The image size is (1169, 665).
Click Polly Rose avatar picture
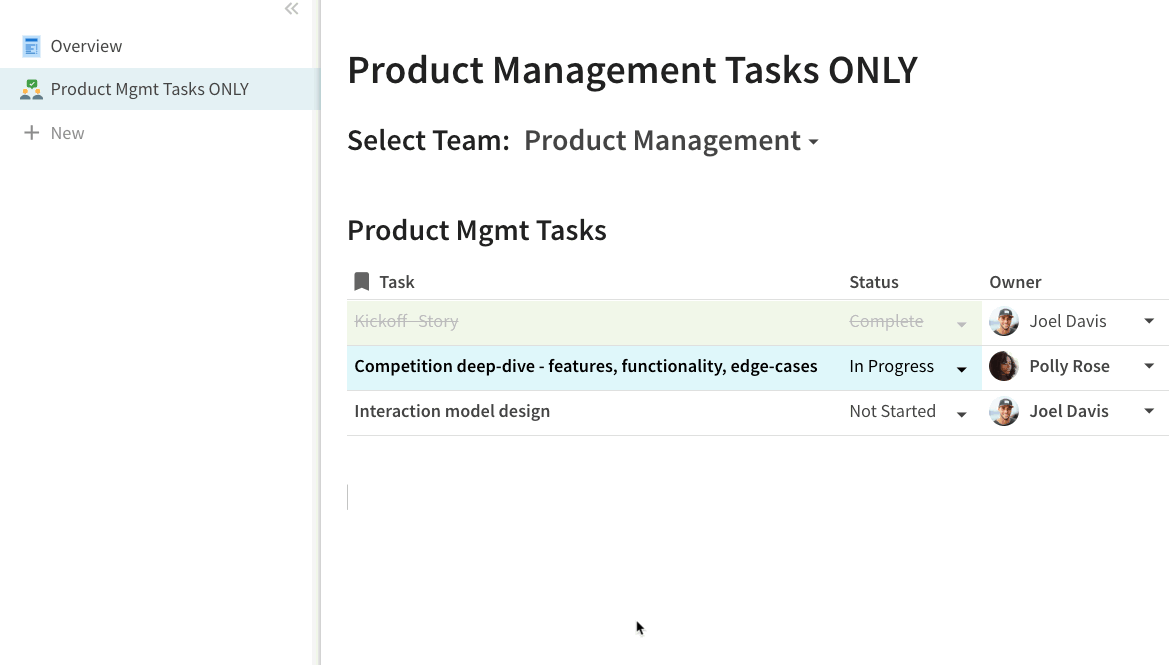pyautogui.click(x=1004, y=366)
